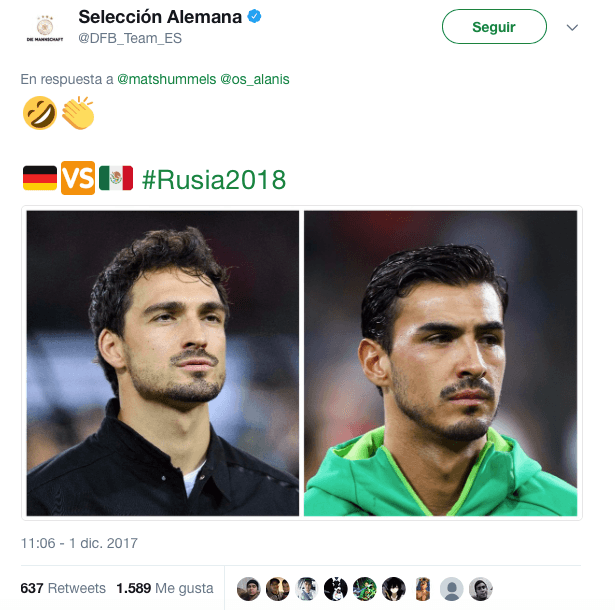615x610 pixels.
Task: Open the tweet timestamp 11:06 - 1 dic. 2017
Action: (x=79, y=543)
